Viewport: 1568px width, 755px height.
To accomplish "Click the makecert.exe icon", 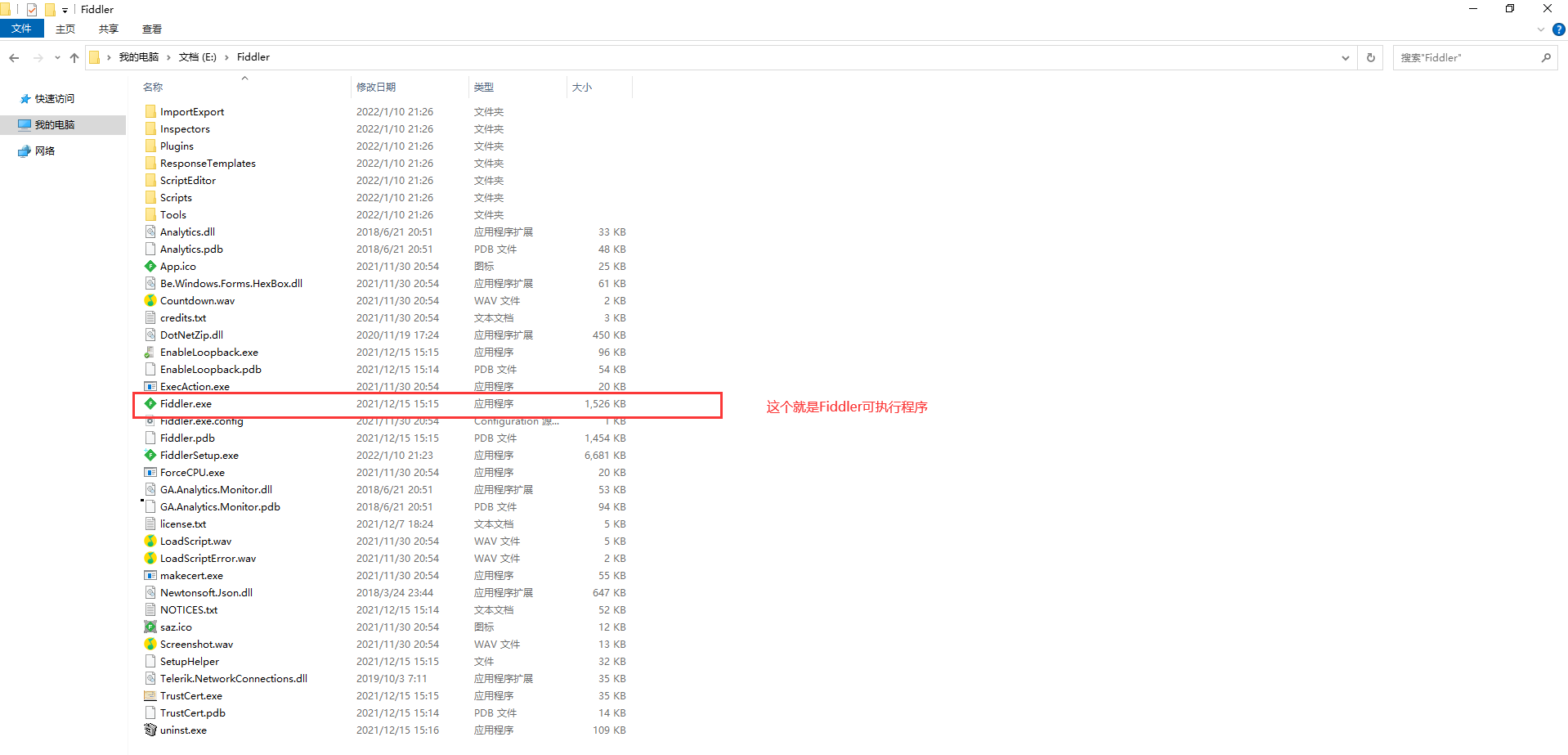I will pyautogui.click(x=150, y=575).
